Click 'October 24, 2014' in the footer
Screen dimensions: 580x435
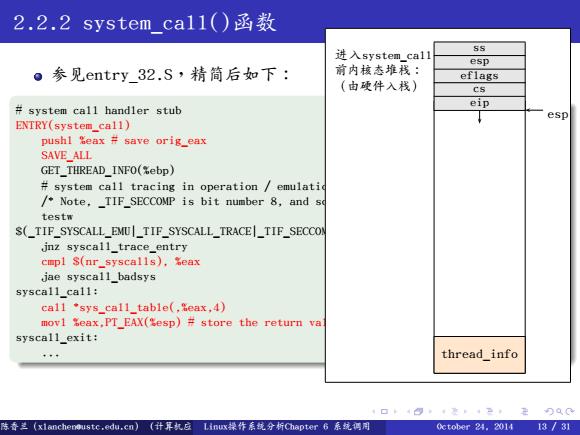click(474, 426)
